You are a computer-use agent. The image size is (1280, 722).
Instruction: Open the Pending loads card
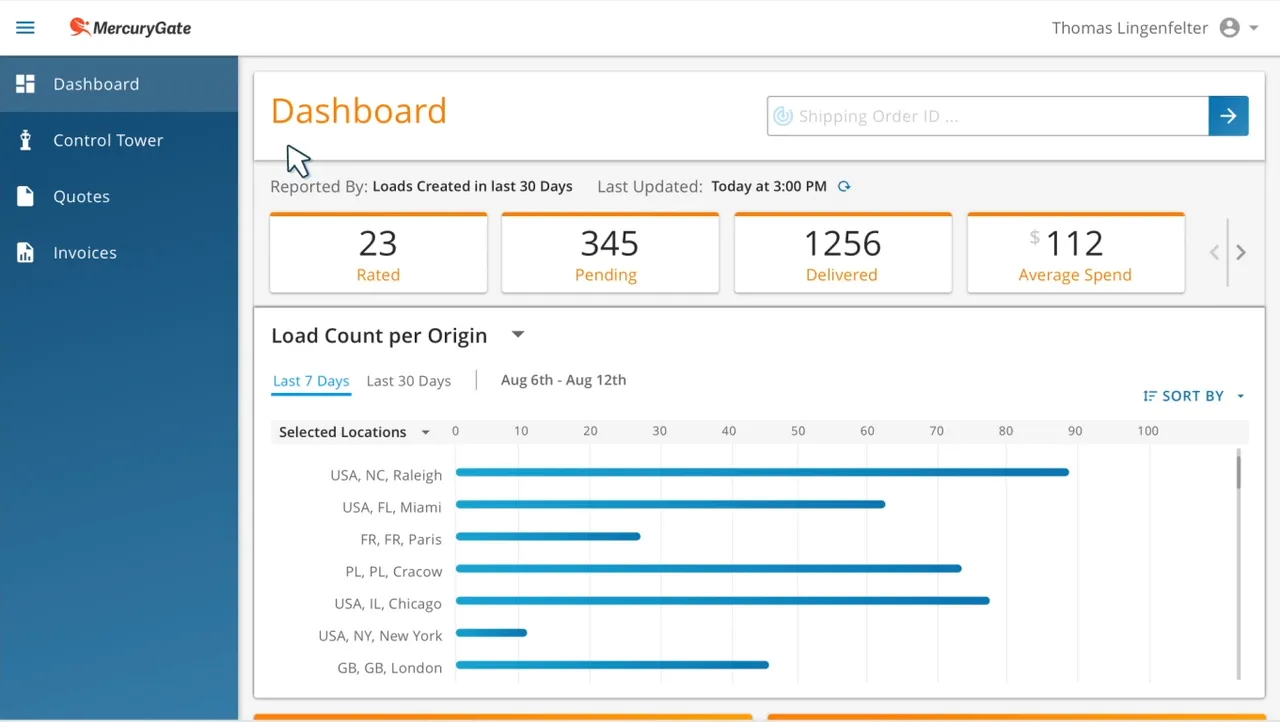tap(610, 253)
